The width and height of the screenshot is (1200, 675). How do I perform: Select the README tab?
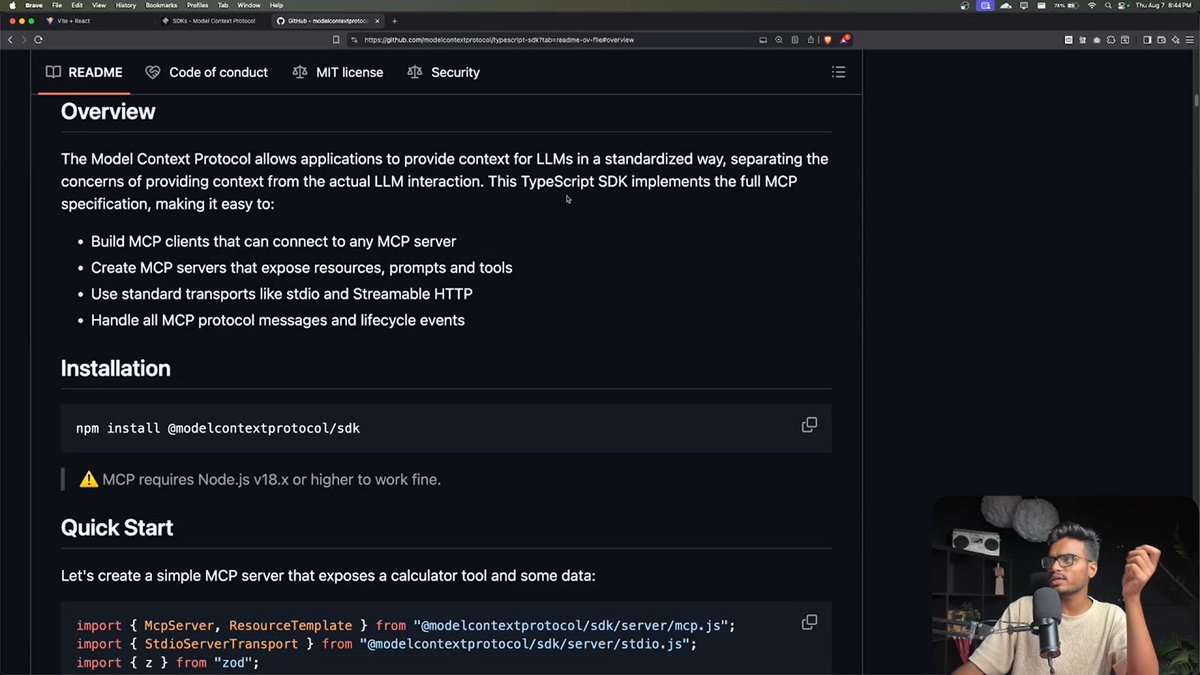click(84, 72)
